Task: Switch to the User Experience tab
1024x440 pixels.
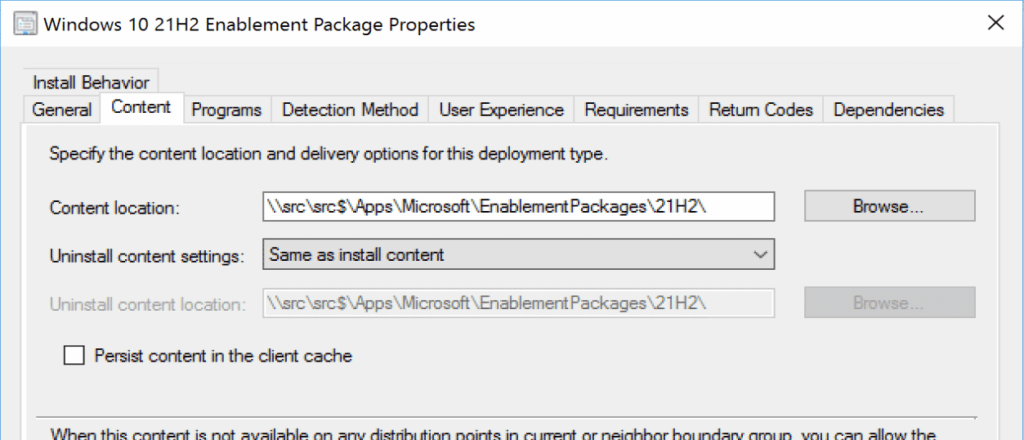Action: [501, 110]
